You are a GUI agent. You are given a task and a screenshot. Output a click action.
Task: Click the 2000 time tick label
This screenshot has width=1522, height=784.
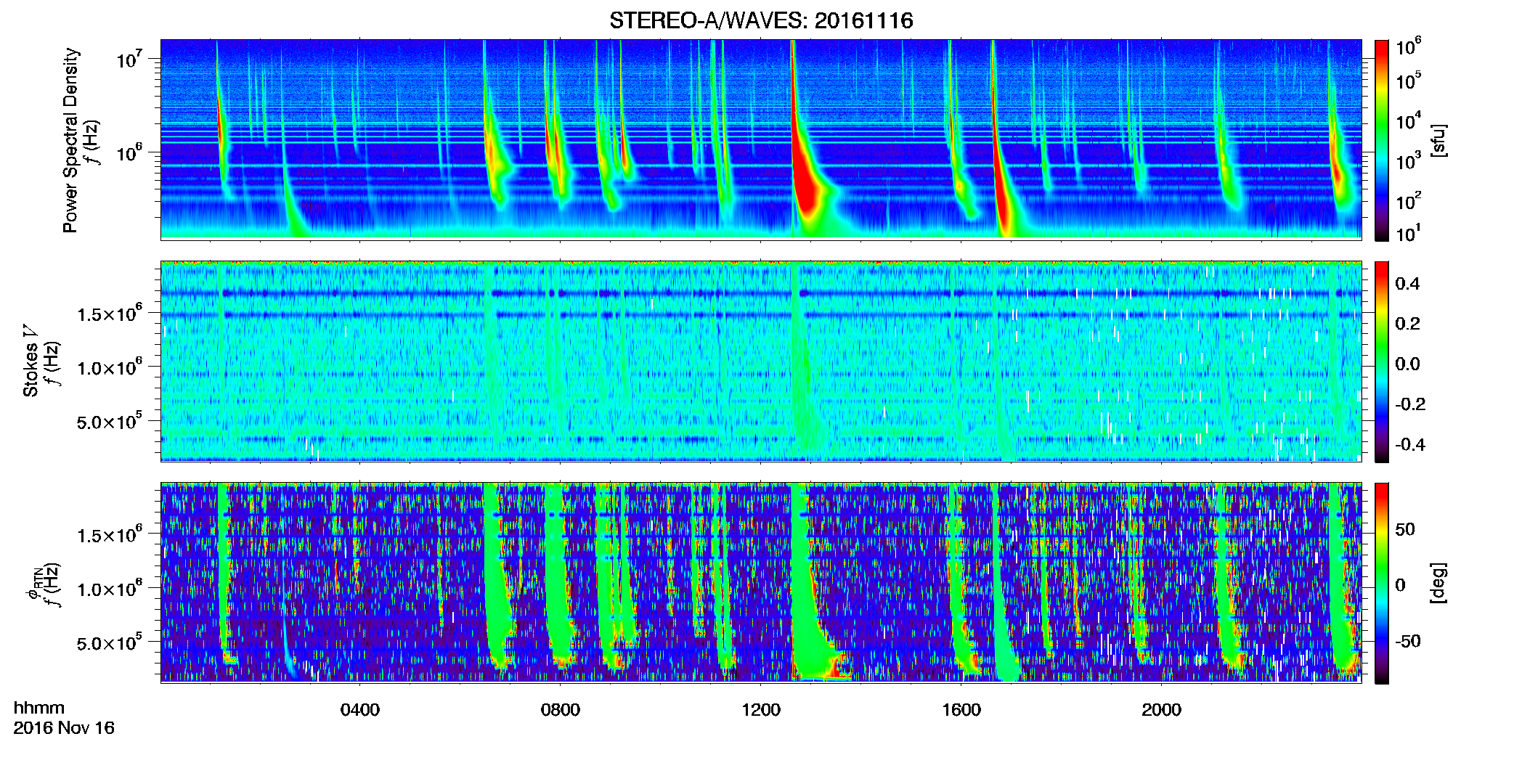coord(1162,710)
